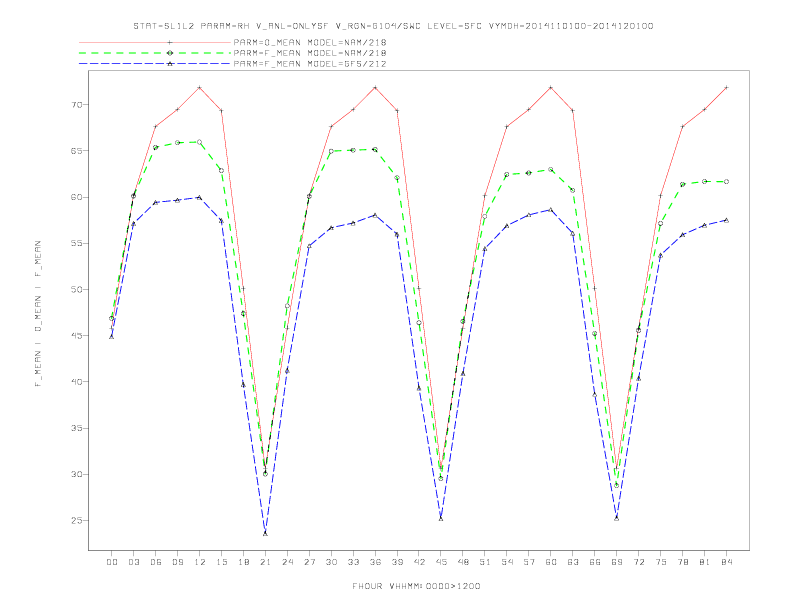792x612 pixels.
Task: Click the x-axis title FHOUR VHHMM: 0000>1200
Action: tap(416, 586)
